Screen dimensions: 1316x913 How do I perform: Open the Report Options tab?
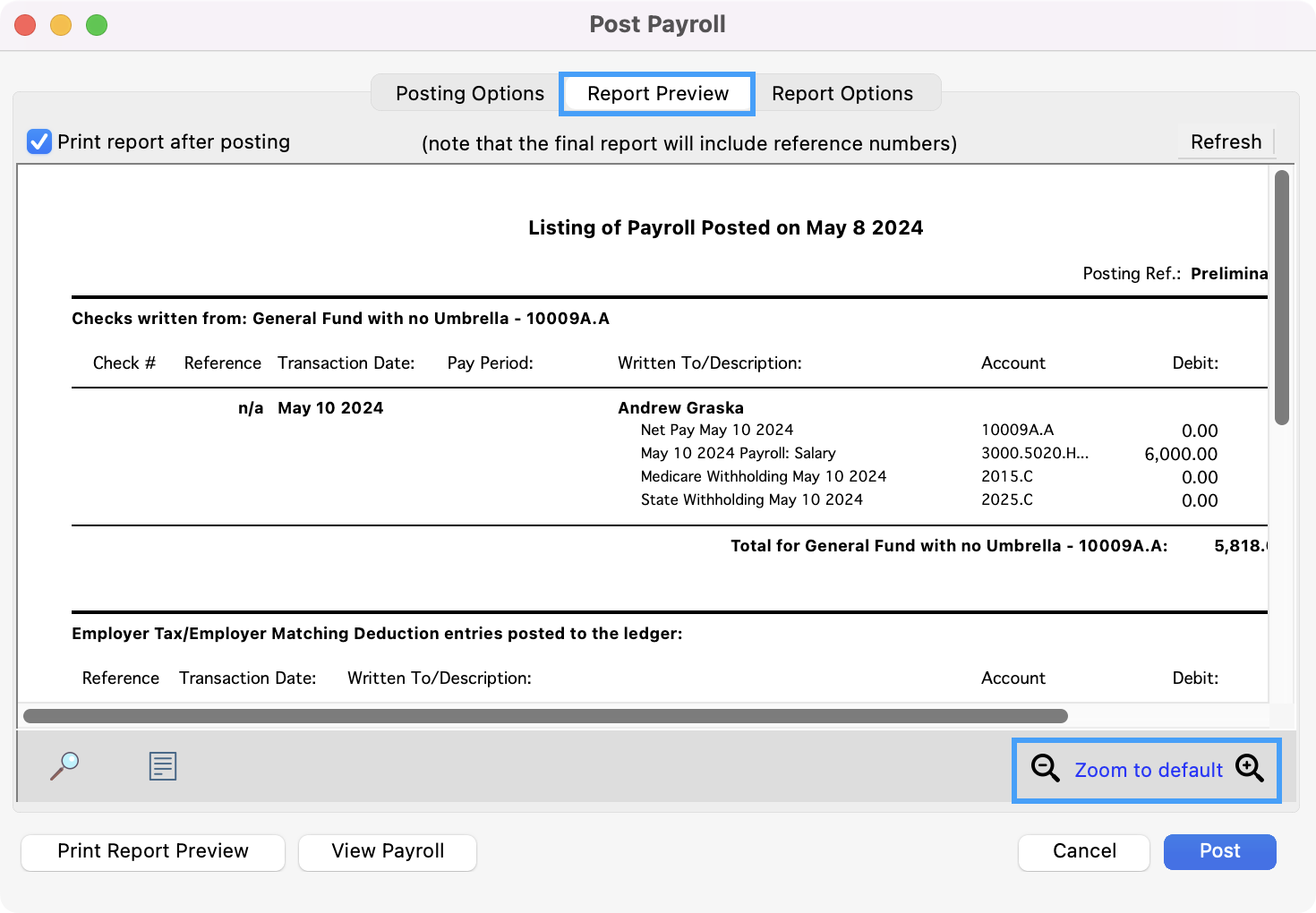click(842, 93)
